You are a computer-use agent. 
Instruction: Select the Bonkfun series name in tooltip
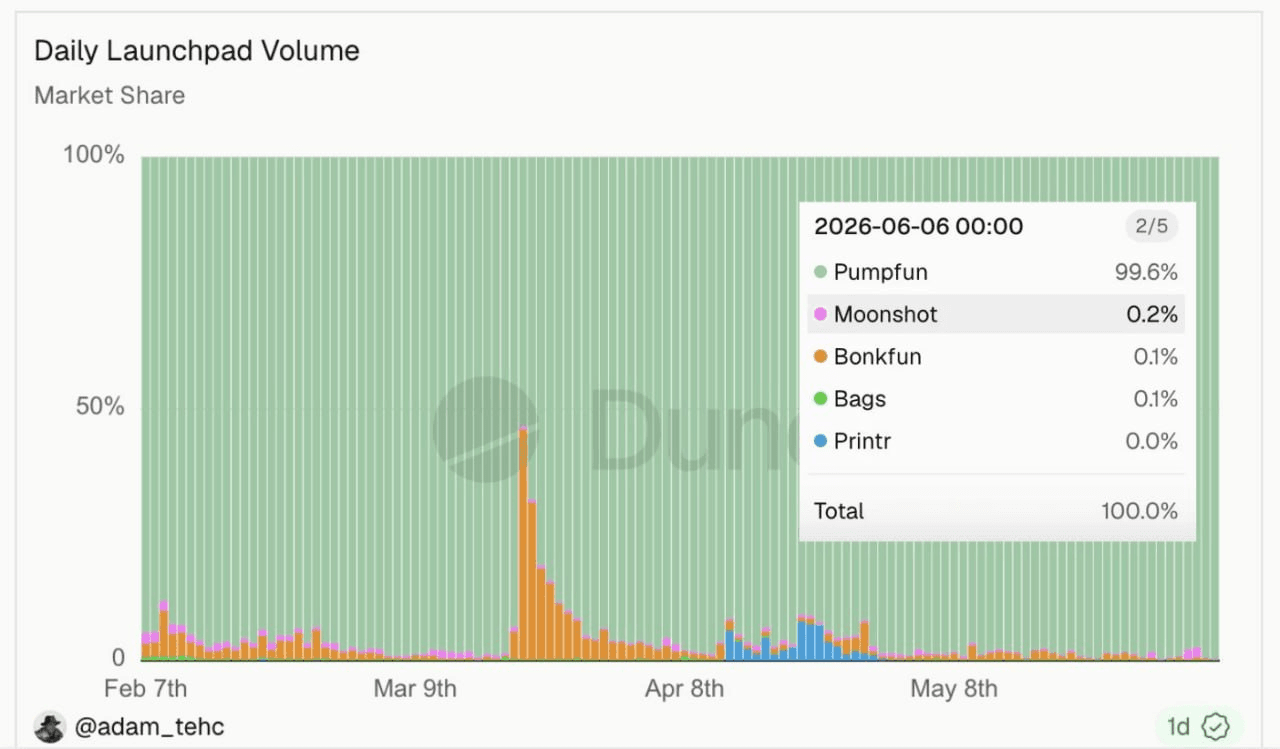click(878, 356)
